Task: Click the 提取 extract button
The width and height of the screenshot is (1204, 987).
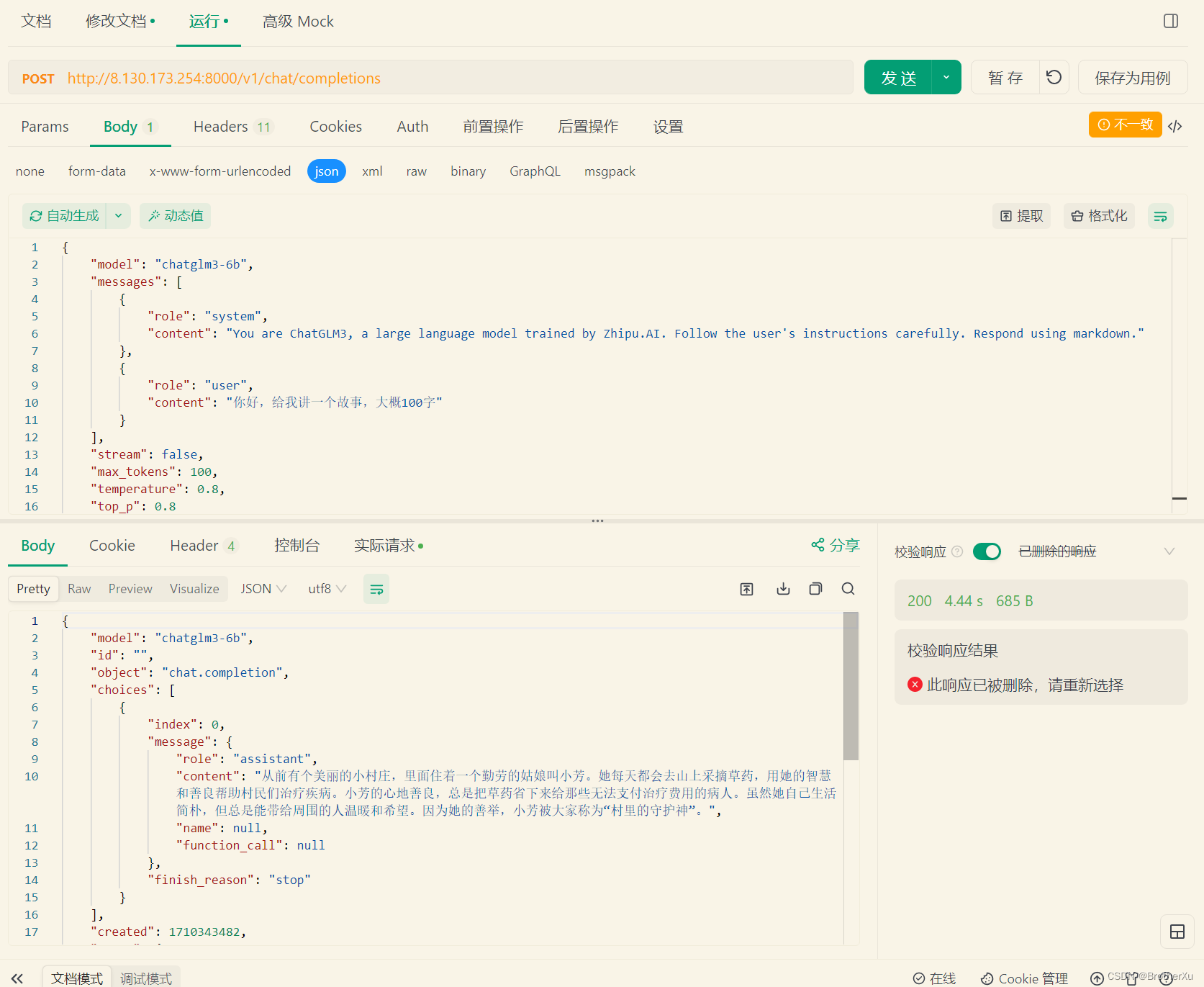Action: (1022, 216)
